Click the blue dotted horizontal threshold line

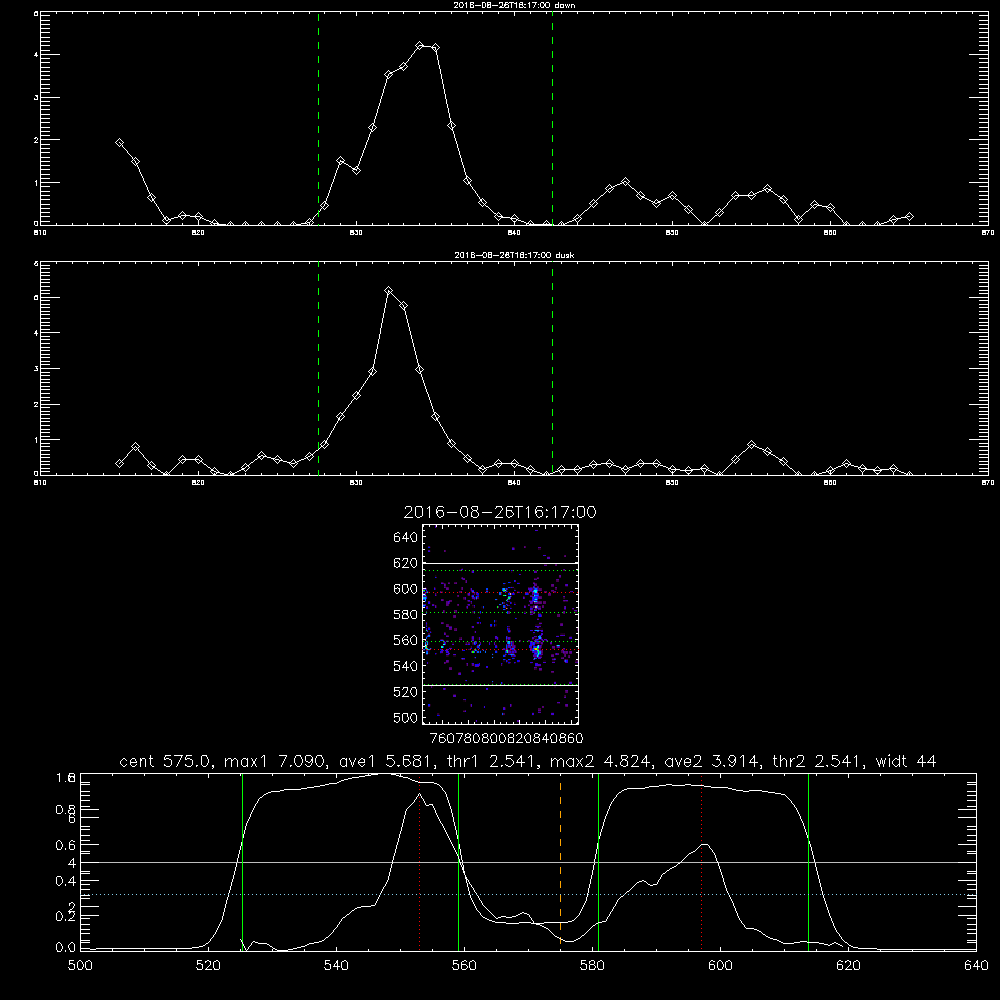coord(528,895)
